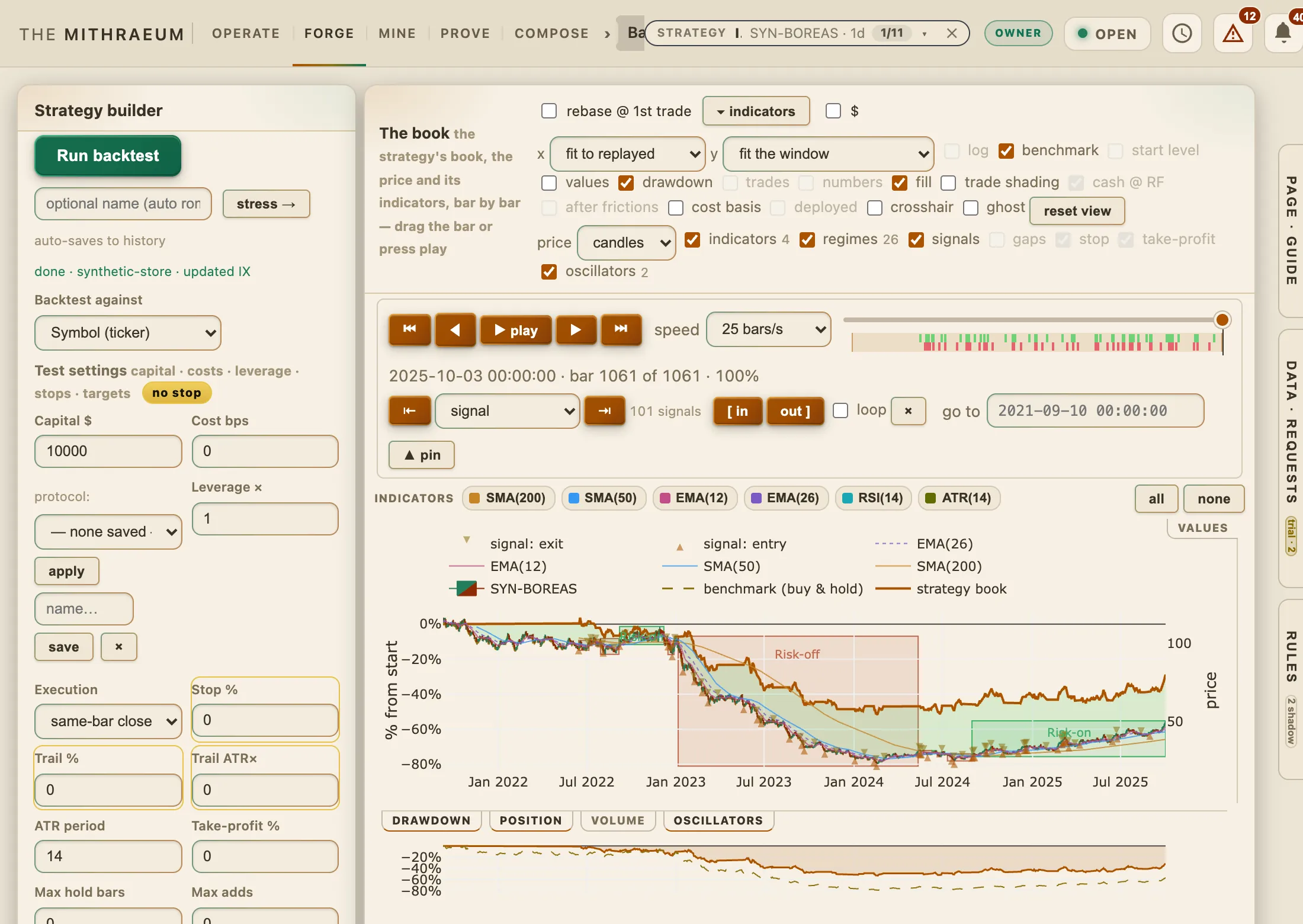Screen dimensions: 1303x924
Task: Open the OPERATE menu
Action: [x=246, y=34]
